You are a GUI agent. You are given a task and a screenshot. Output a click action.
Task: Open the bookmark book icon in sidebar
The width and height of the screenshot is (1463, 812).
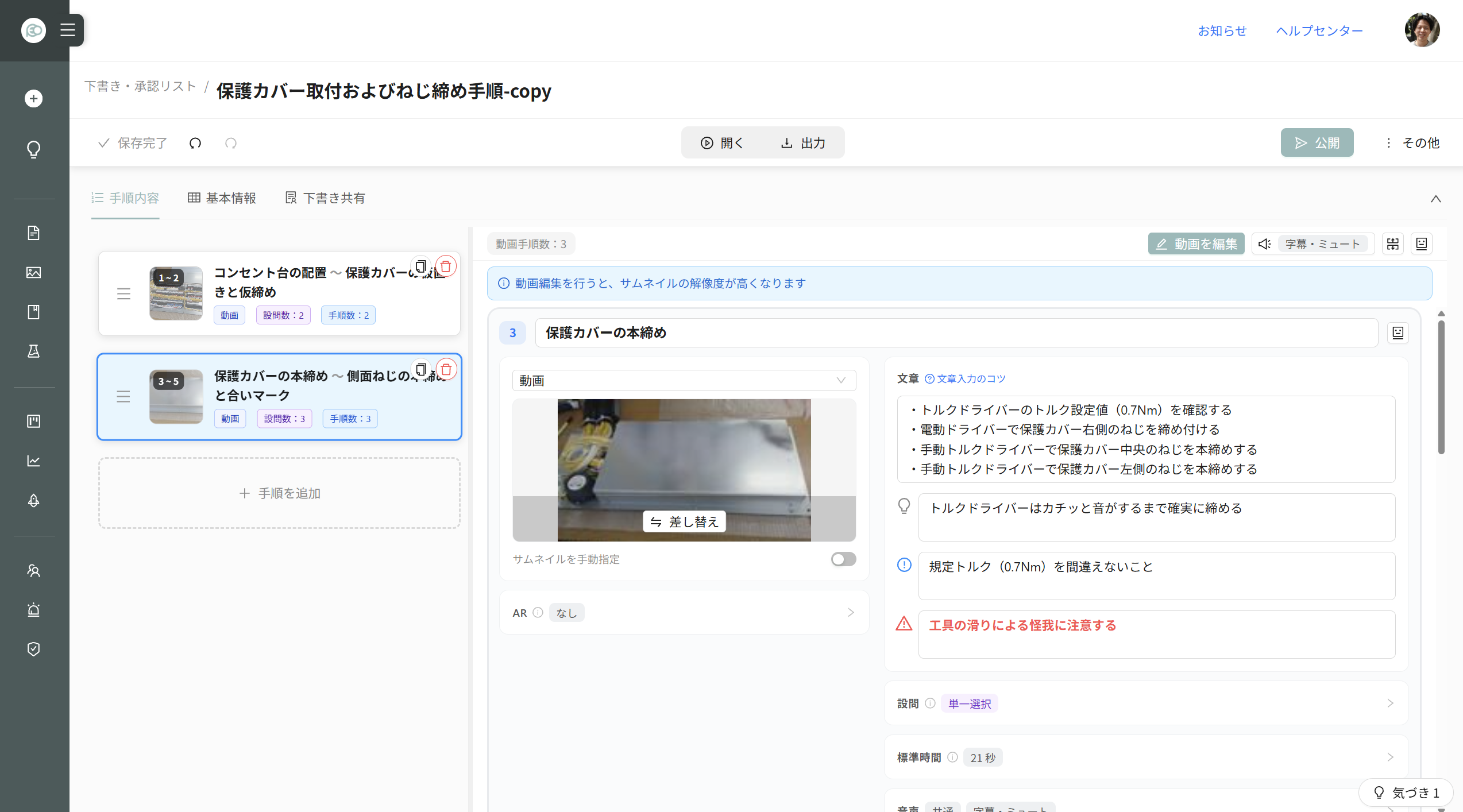[x=34, y=312]
